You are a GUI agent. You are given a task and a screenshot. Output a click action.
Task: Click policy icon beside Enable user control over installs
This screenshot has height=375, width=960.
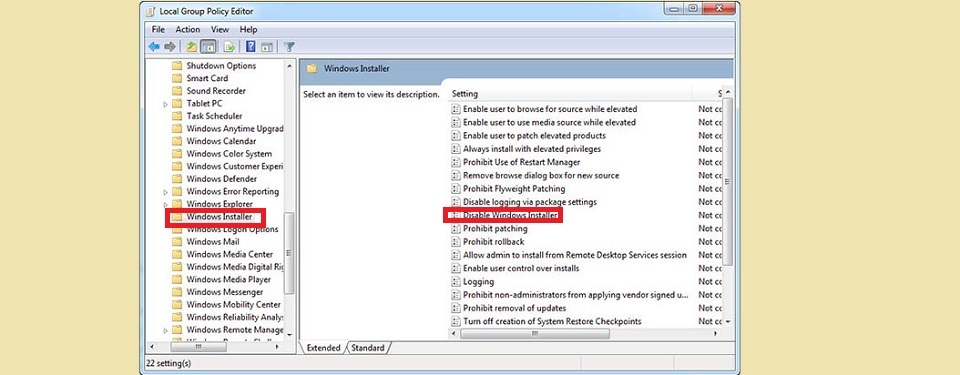455,268
